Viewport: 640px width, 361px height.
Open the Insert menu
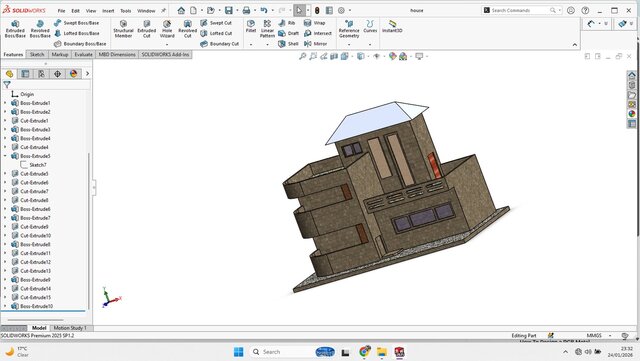pyautogui.click(x=108, y=11)
